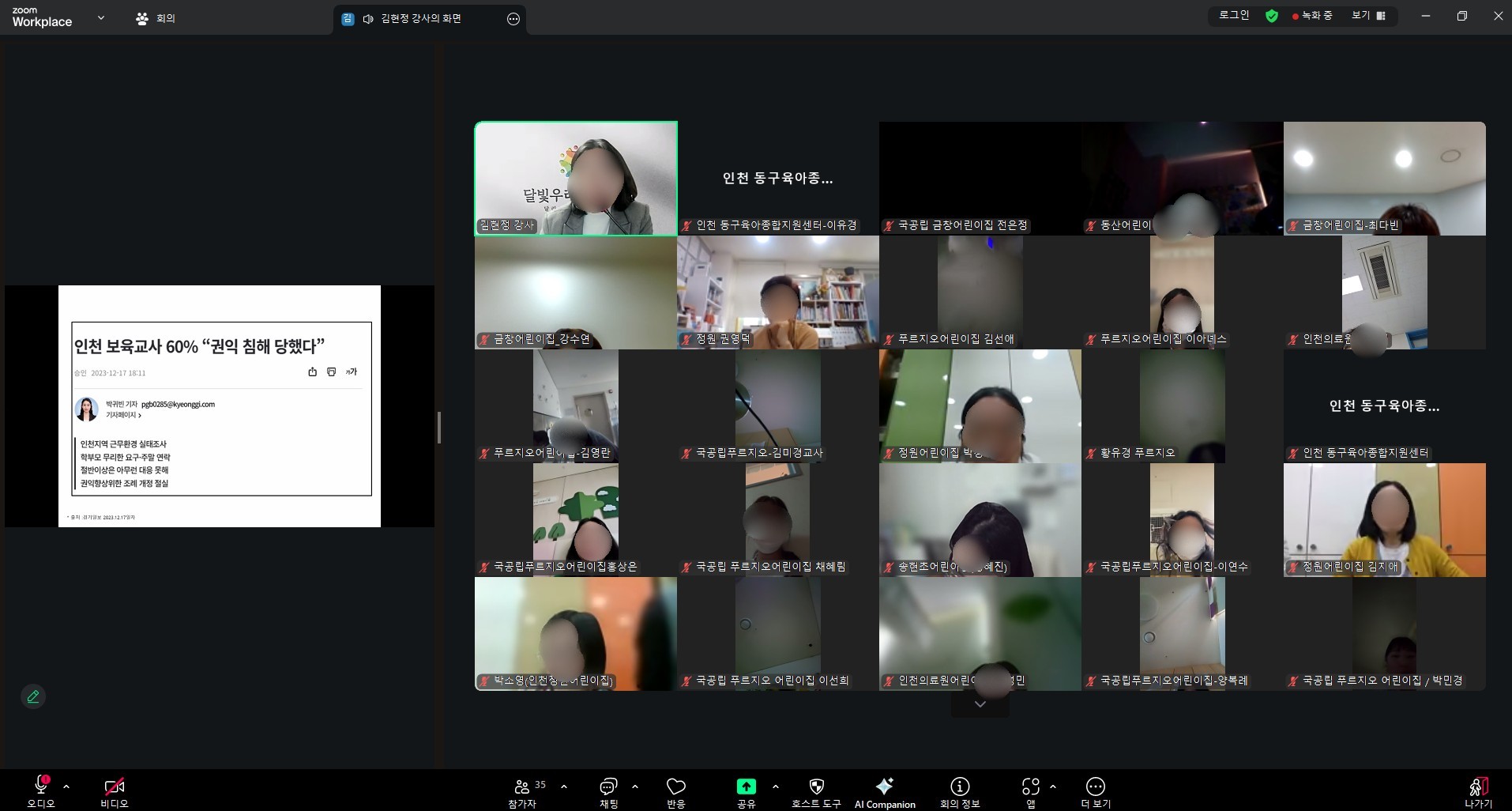Open 호스트 도구 shield icon
This screenshot has width=1512, height=811.
[x=816, y=791]
